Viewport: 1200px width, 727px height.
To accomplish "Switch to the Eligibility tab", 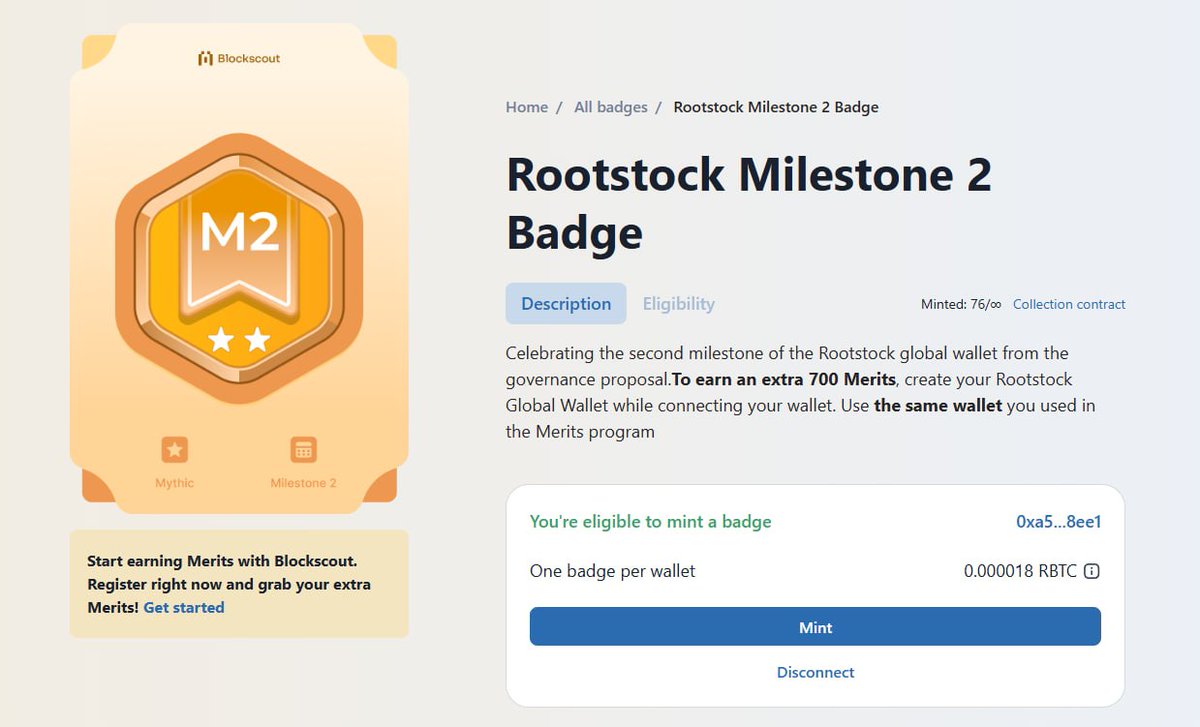I will pos(679,304).
